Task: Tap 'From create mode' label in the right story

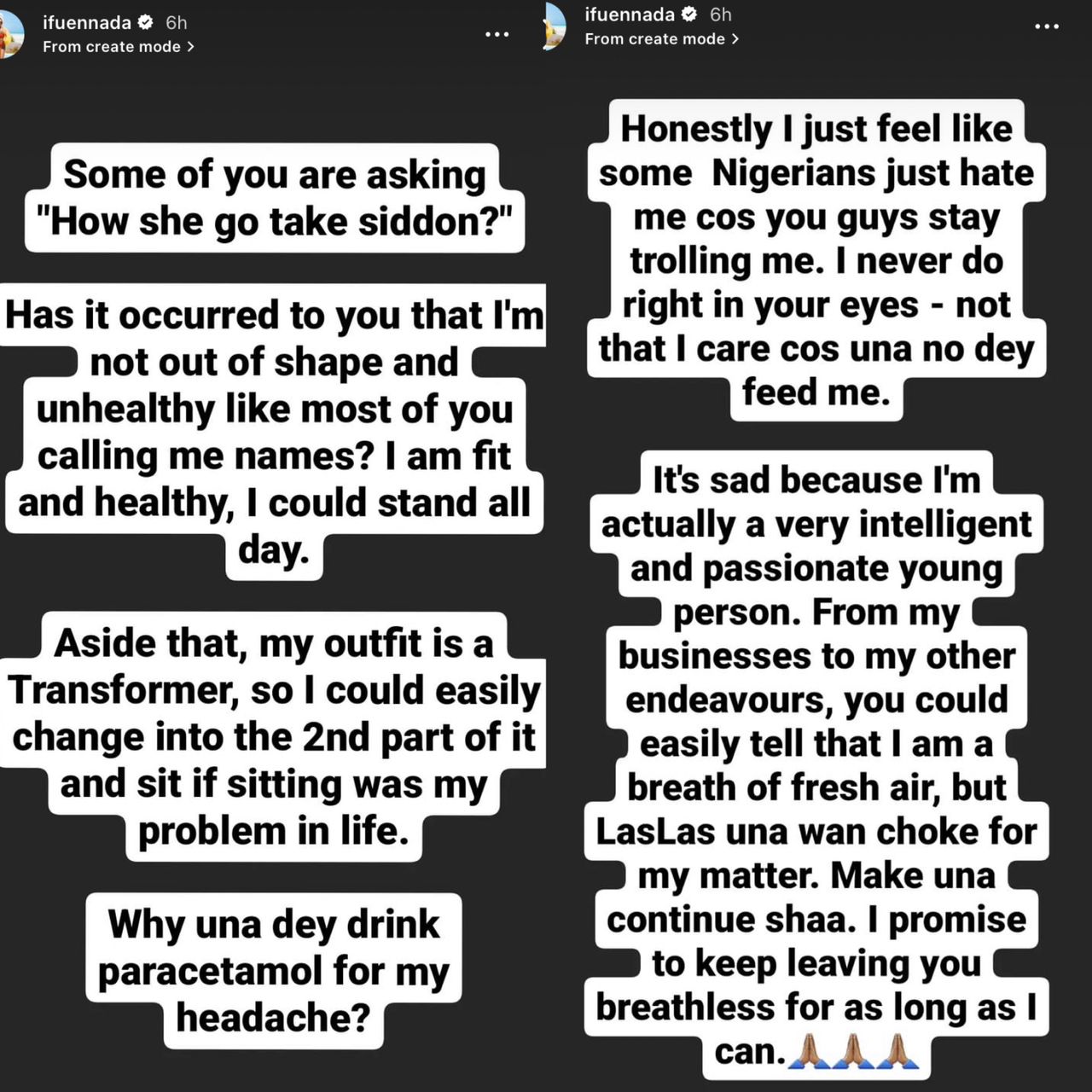Action: pyautogui.click(x=655, y=39)
